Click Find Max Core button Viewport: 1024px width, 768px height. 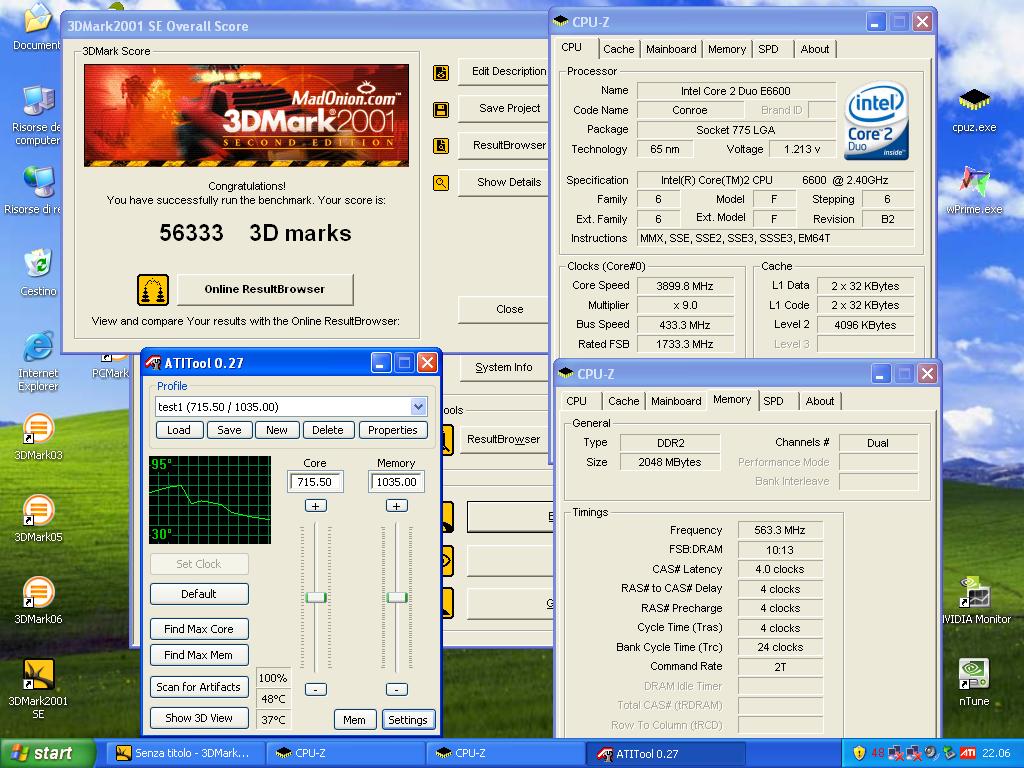tap(199, 629)
